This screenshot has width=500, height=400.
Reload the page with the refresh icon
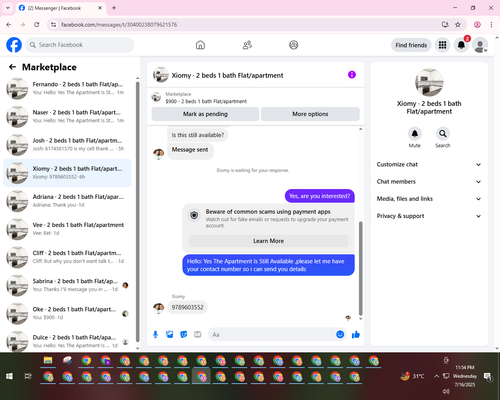37,25
